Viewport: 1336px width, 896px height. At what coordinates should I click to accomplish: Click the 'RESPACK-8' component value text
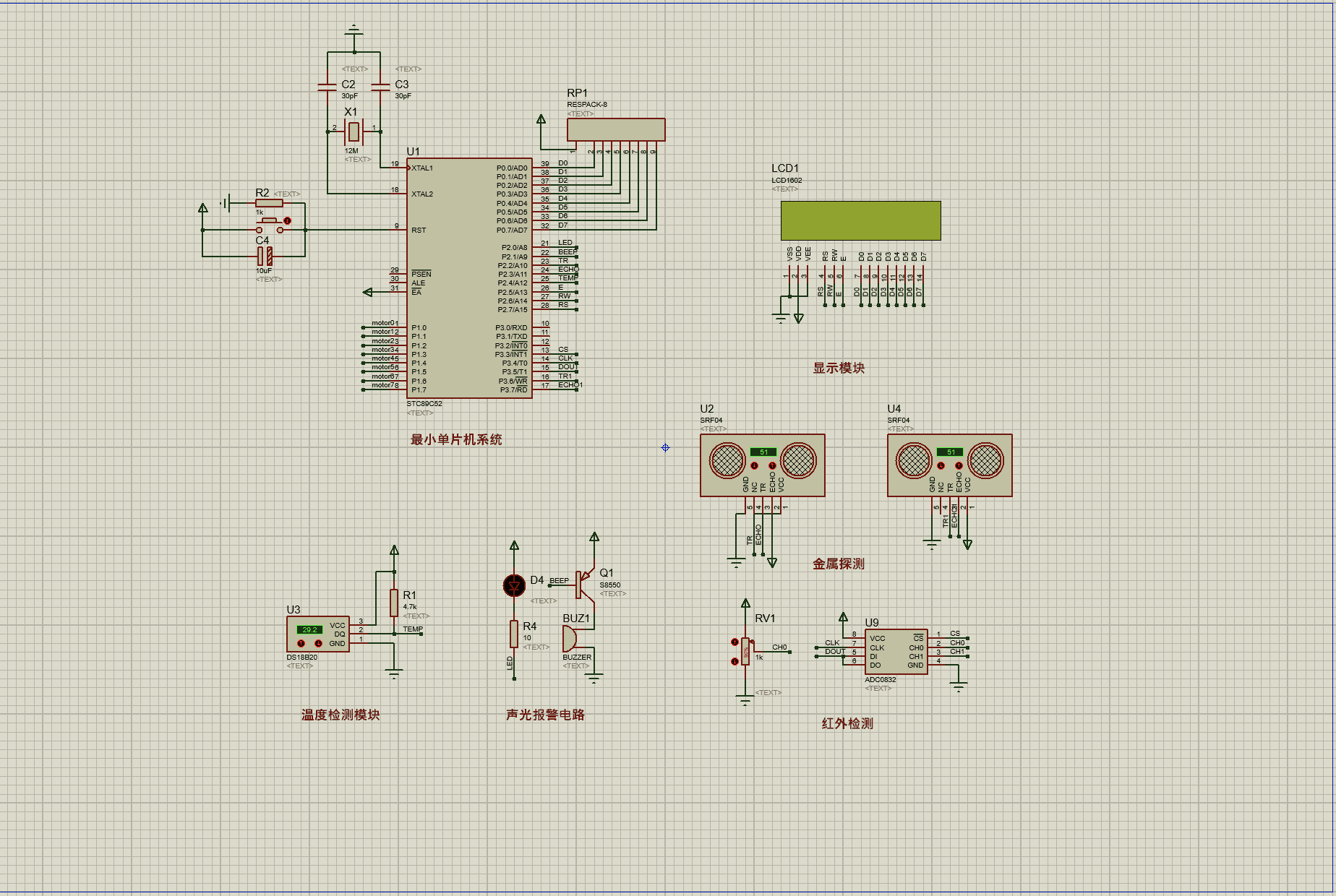pyautogui.click(x=587, y=105)
